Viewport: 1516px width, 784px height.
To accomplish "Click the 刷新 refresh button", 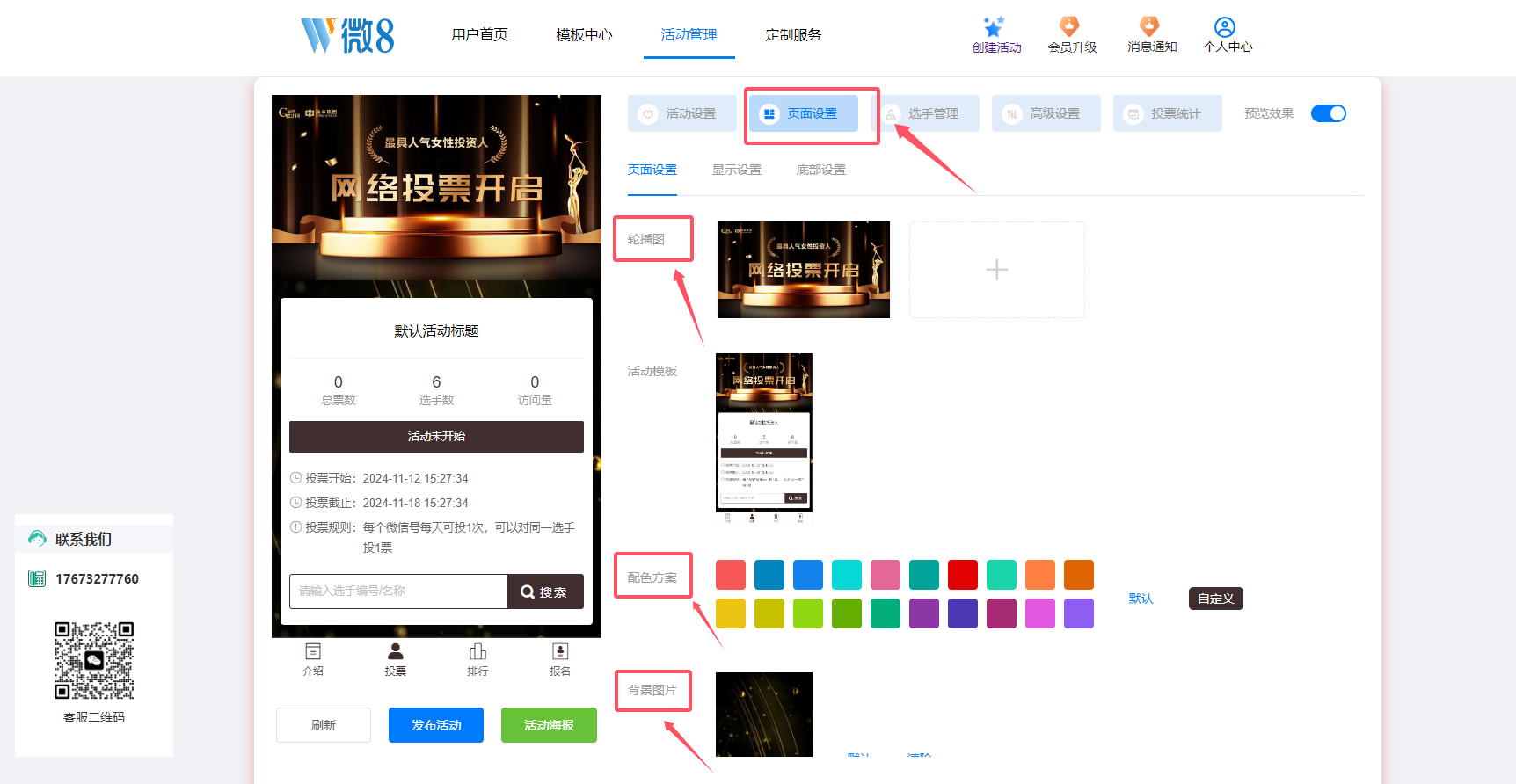I will (x=324, y=725).
